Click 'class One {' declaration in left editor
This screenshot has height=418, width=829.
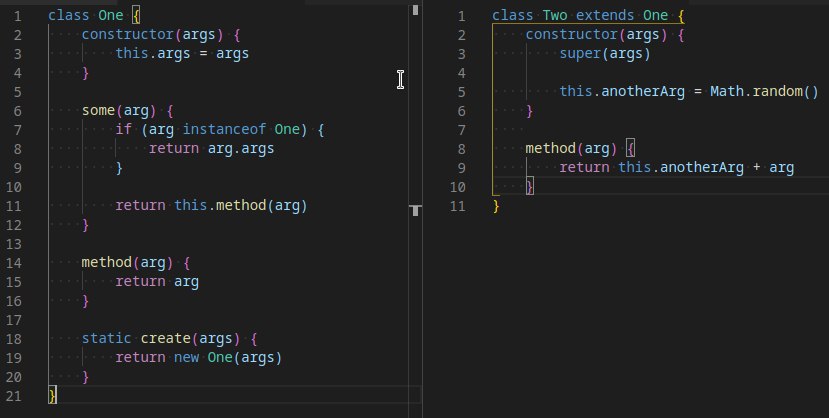95,16
